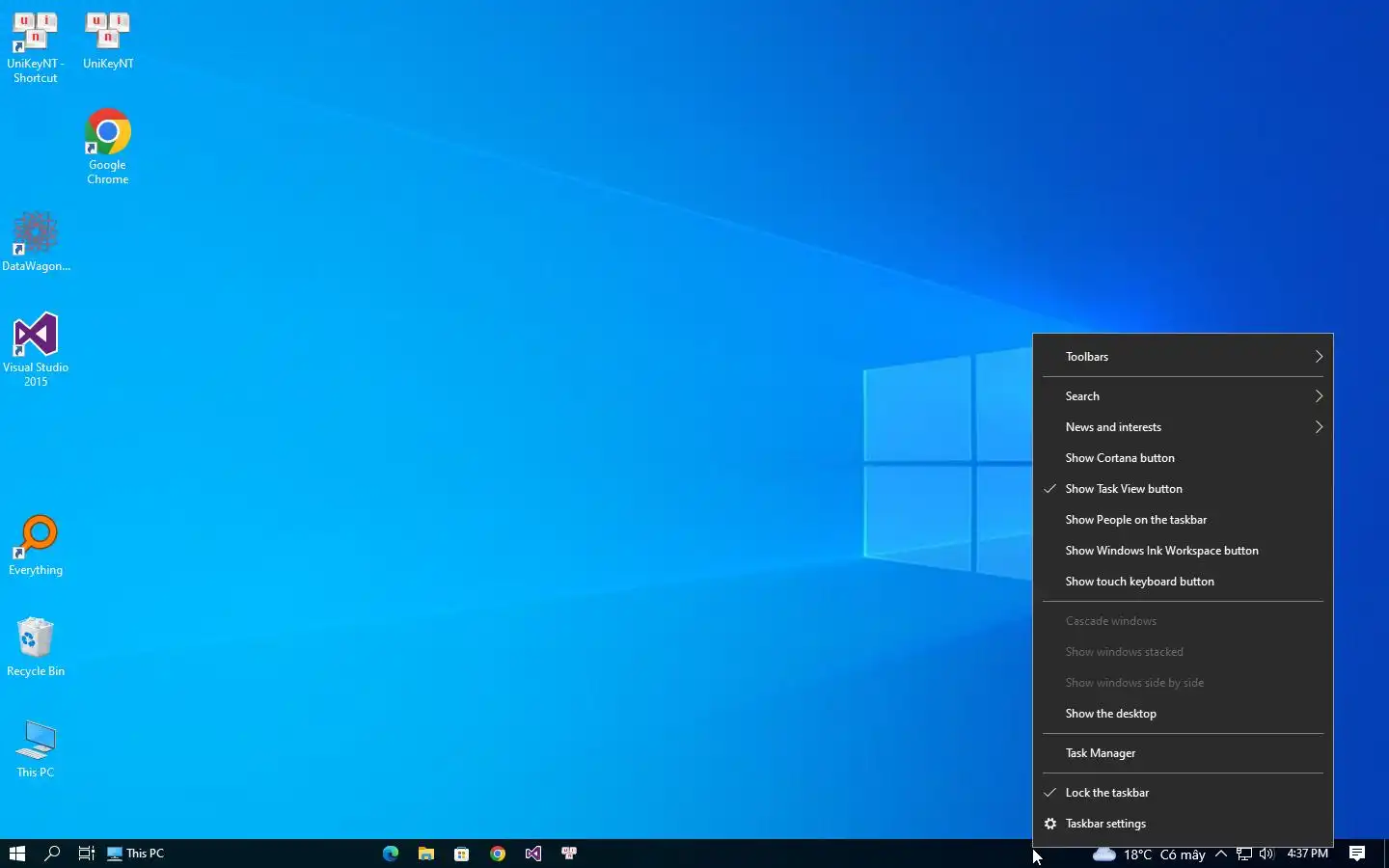This screenshot has width=1389, height=868.
Task: Open the network status tray icon
Action: [x=1244, y=854]
